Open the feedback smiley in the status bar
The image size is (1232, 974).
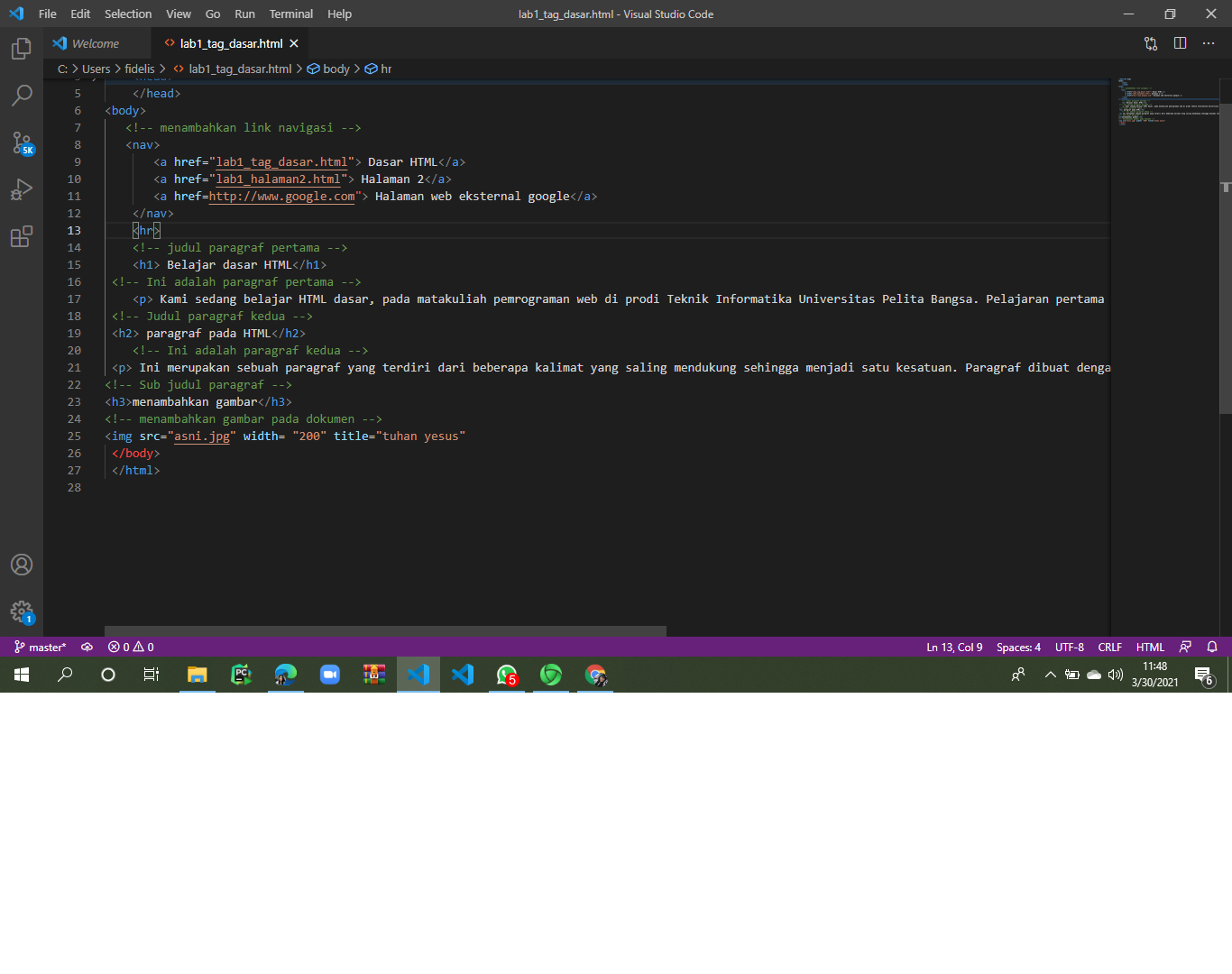[1184, 647]
